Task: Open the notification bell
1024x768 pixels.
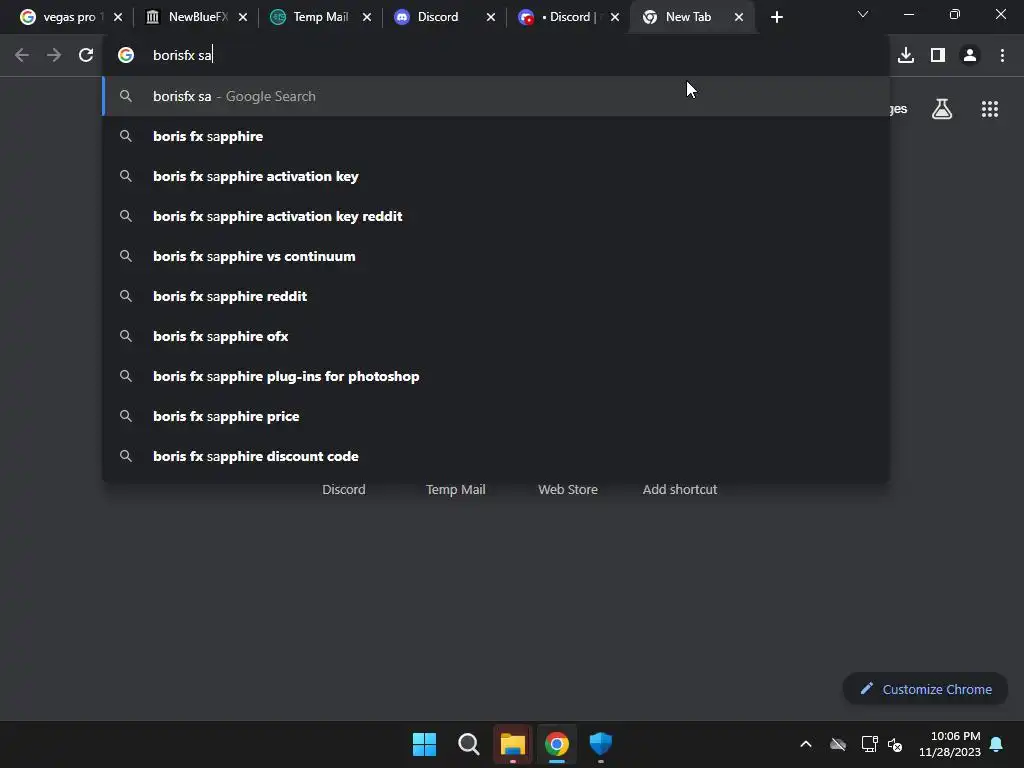Action: [997, 744]
